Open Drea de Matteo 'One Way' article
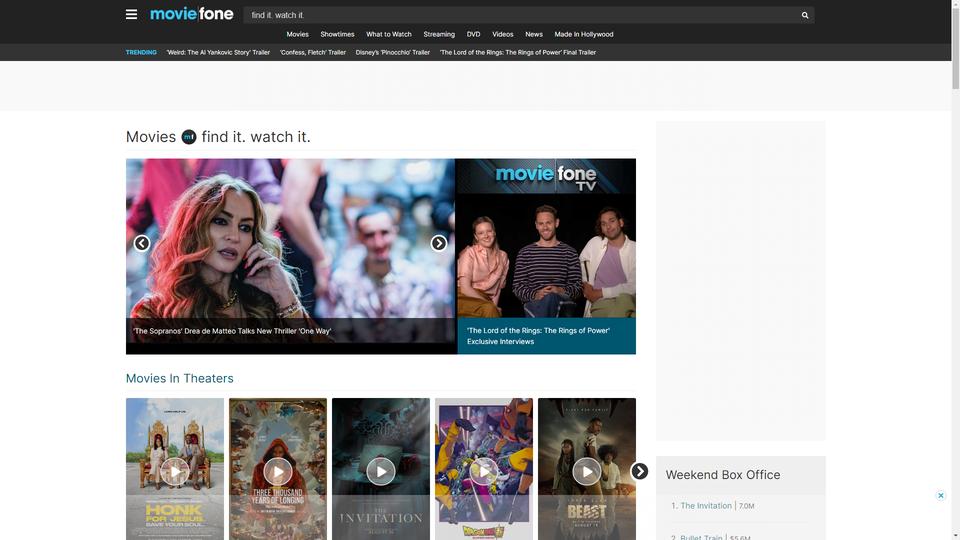 coord(232,331)
